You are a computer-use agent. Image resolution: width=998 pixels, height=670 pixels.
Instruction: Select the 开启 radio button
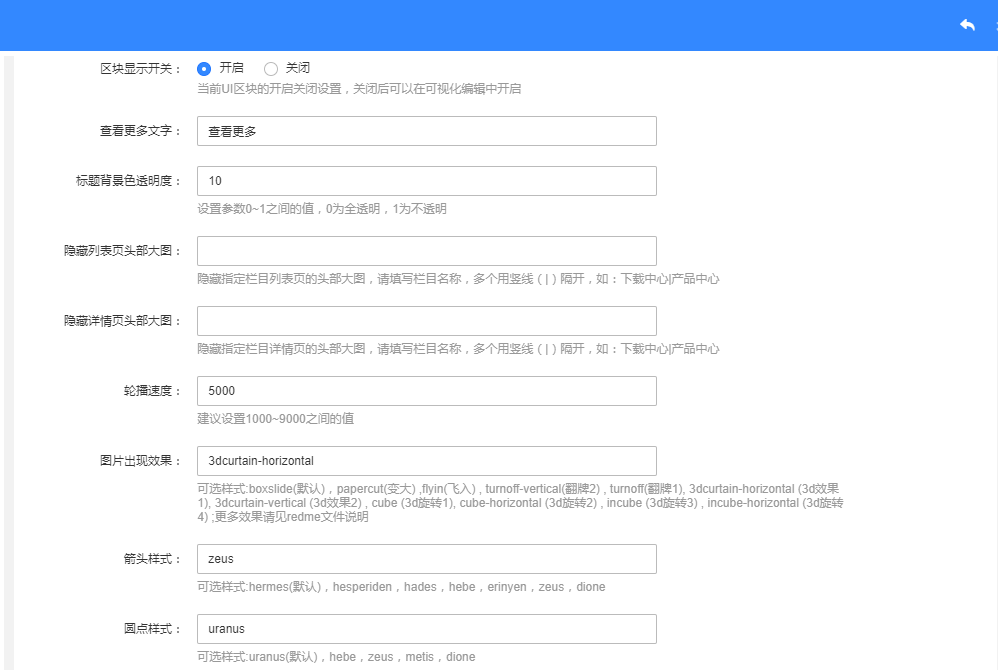[x=204, y=69]
